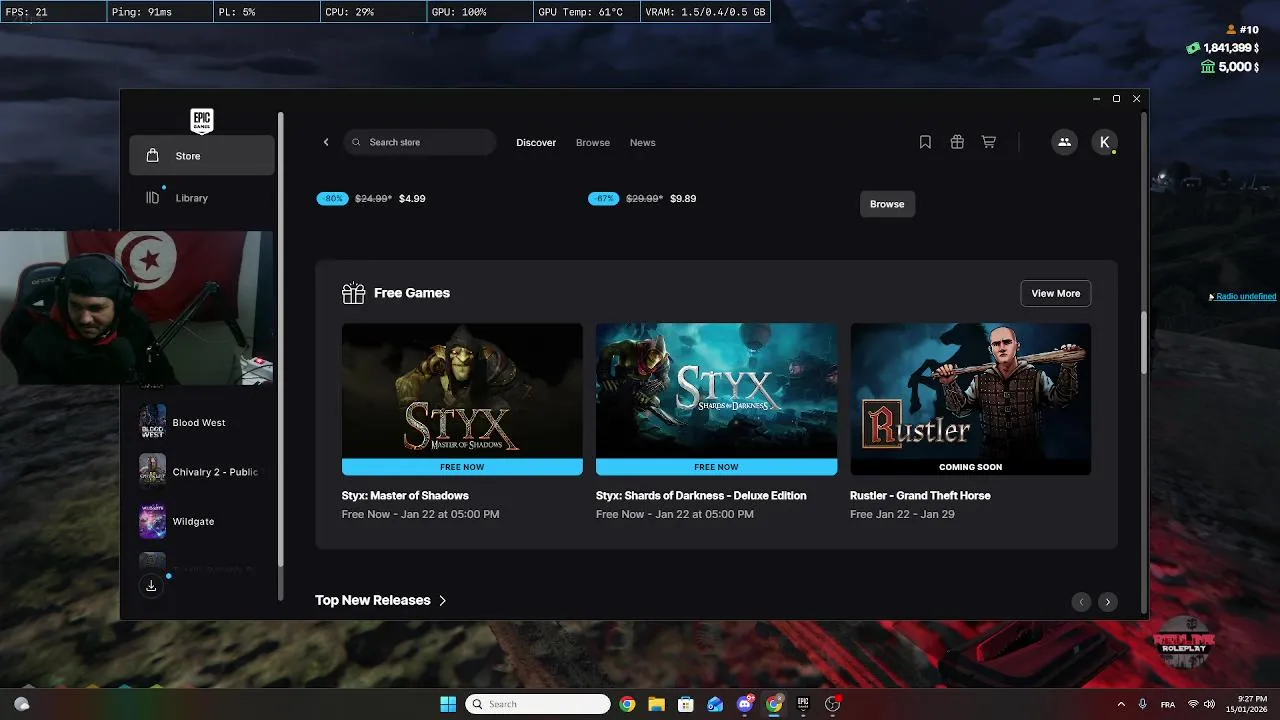Open the OBS Studio taskbar icon

(832, 704)
